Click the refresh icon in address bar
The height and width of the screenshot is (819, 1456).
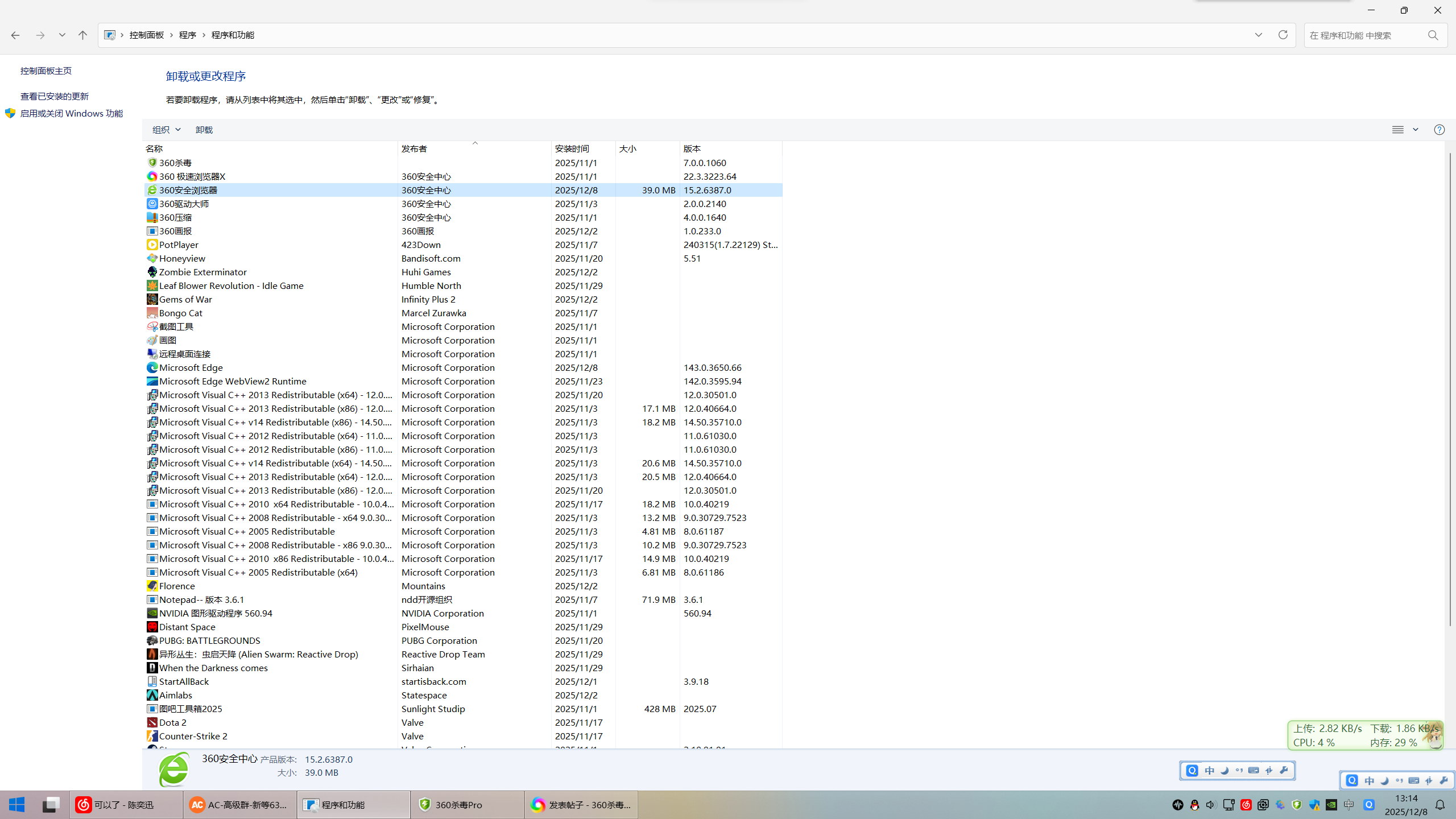1283,35
